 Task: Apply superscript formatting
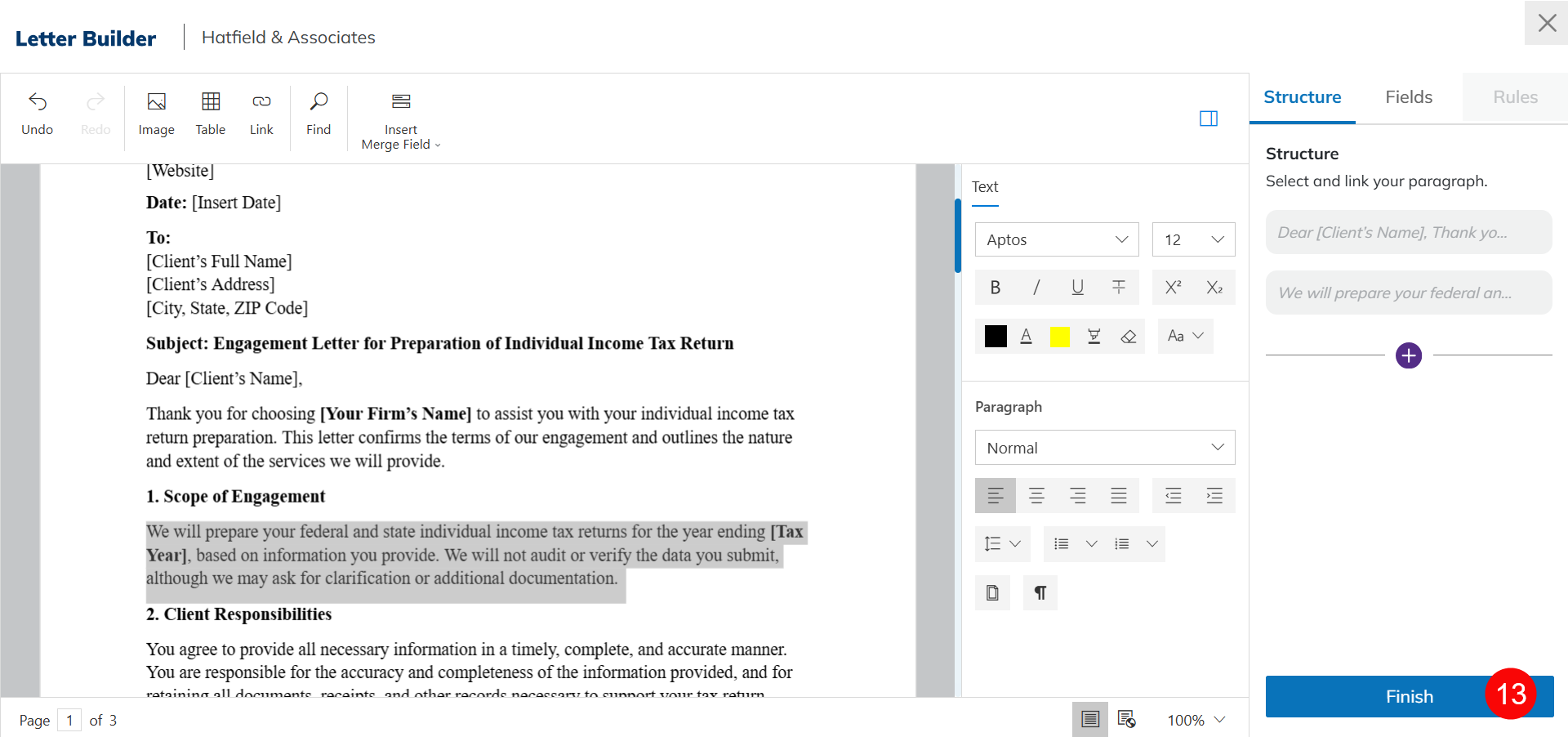point(1173,288)
